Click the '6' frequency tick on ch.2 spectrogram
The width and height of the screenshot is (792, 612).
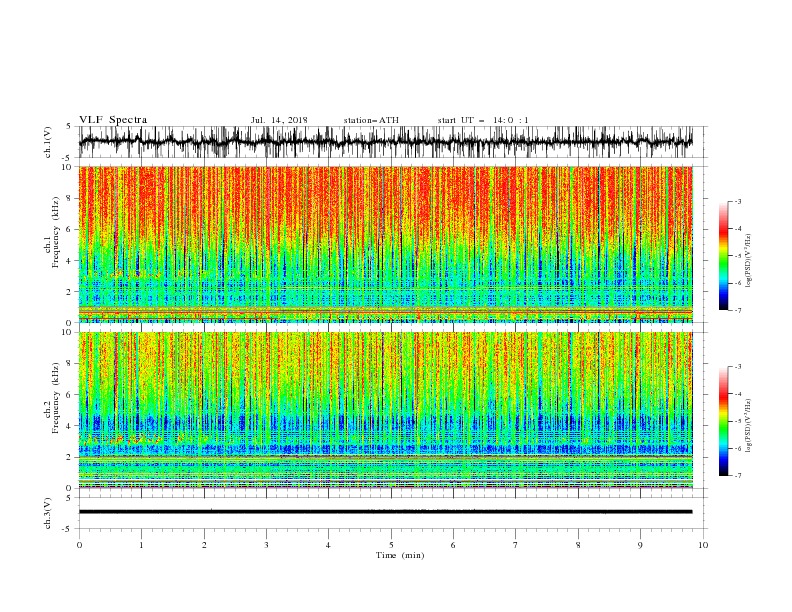(x=70, y=394)
